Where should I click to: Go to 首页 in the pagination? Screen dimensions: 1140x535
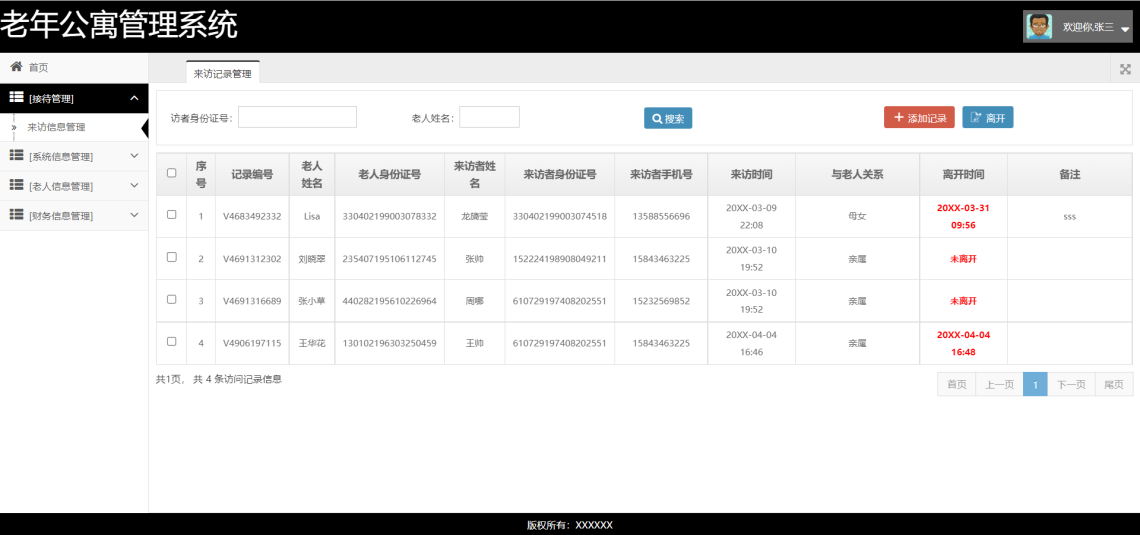(957, 385)
